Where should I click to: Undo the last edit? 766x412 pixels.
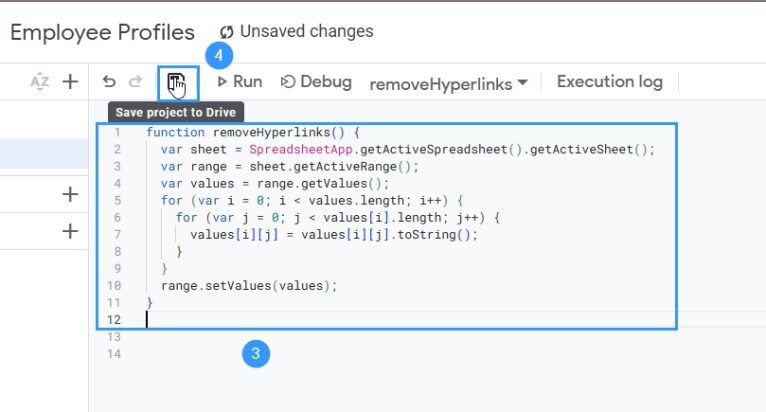pyautogui.click(x=109, y=82)
